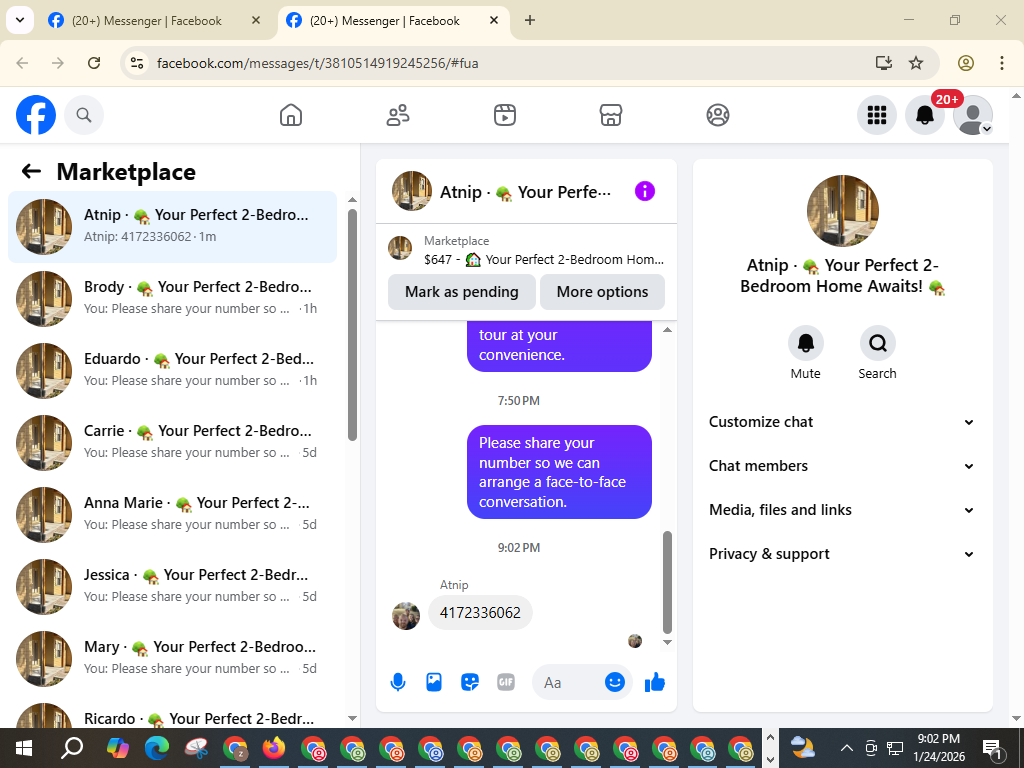Image resolution: width=1024 pixels, height=768 pixels.
Task: Click the large listing photo in info panel
Action: 842,211
